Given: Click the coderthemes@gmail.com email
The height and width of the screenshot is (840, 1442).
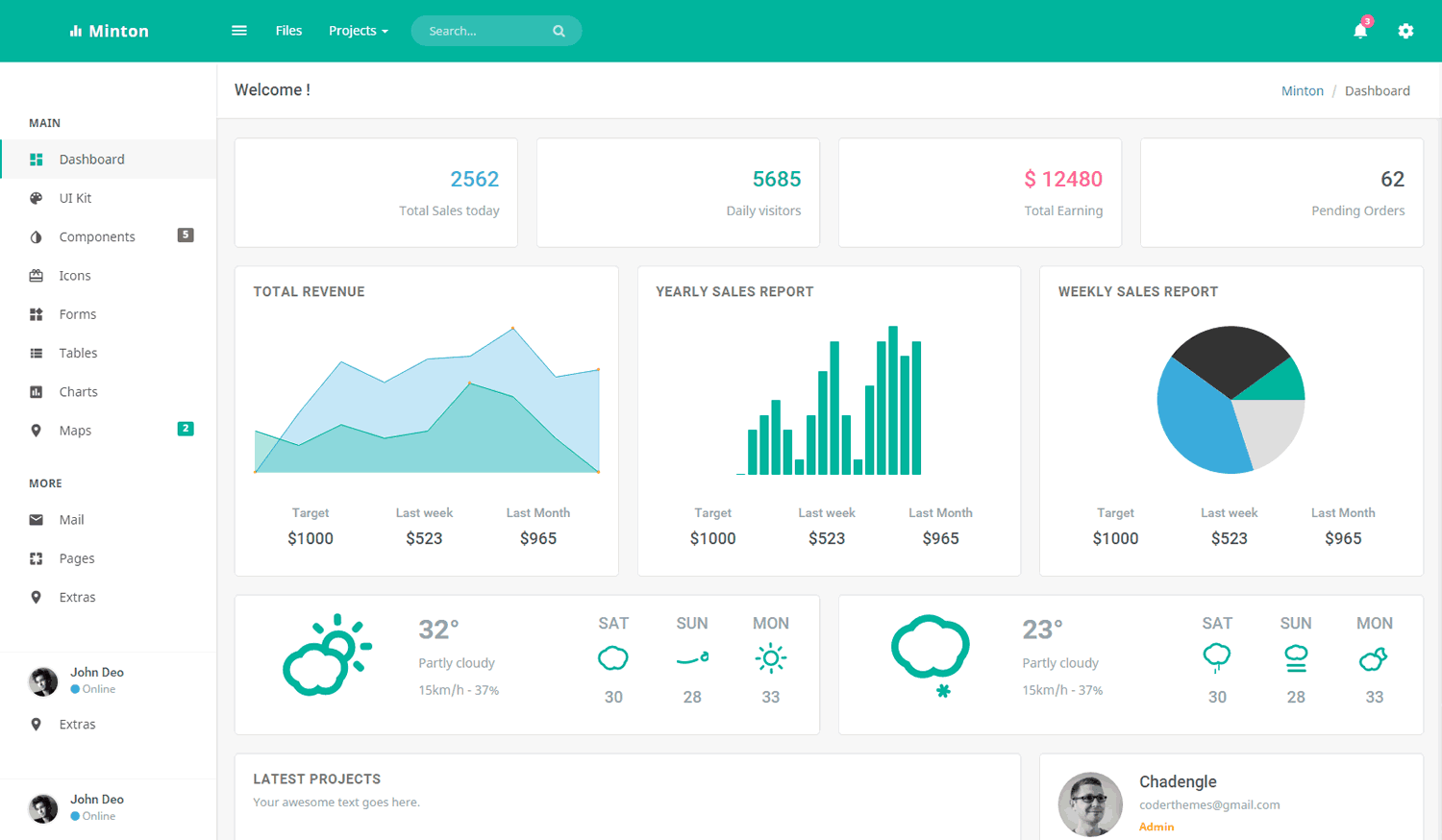Looking at the screenshot, I should pyautogui.click(x=1209, y=805).
